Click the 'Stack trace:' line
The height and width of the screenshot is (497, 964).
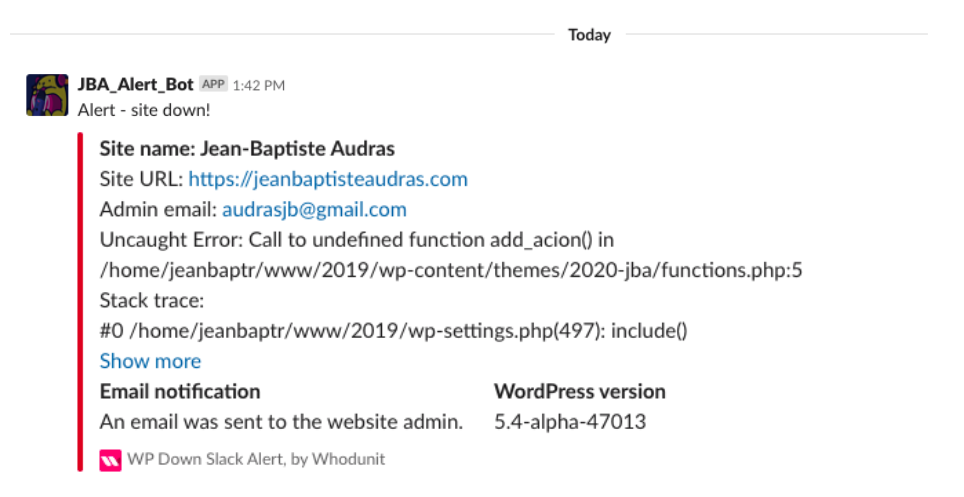(x=152, y=300)
